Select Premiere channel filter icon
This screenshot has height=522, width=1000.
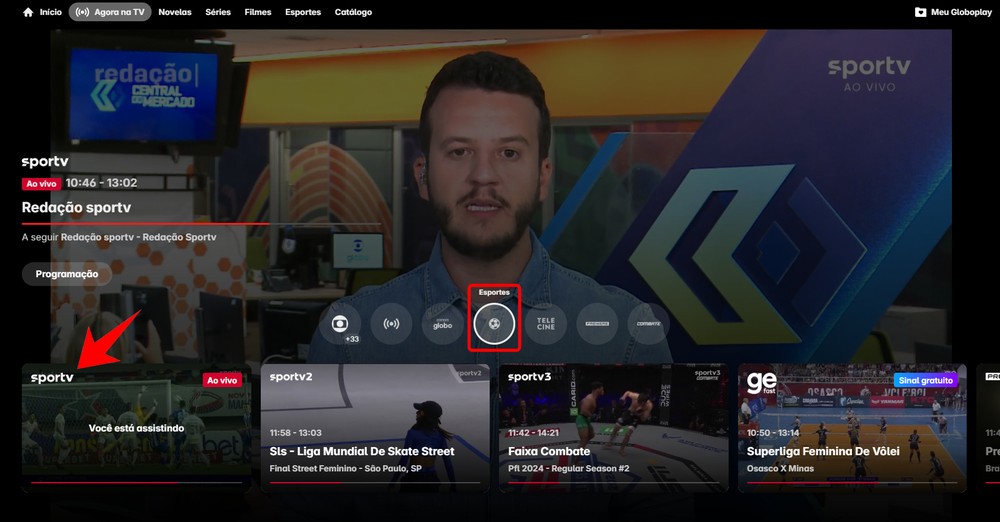[597, 324]
